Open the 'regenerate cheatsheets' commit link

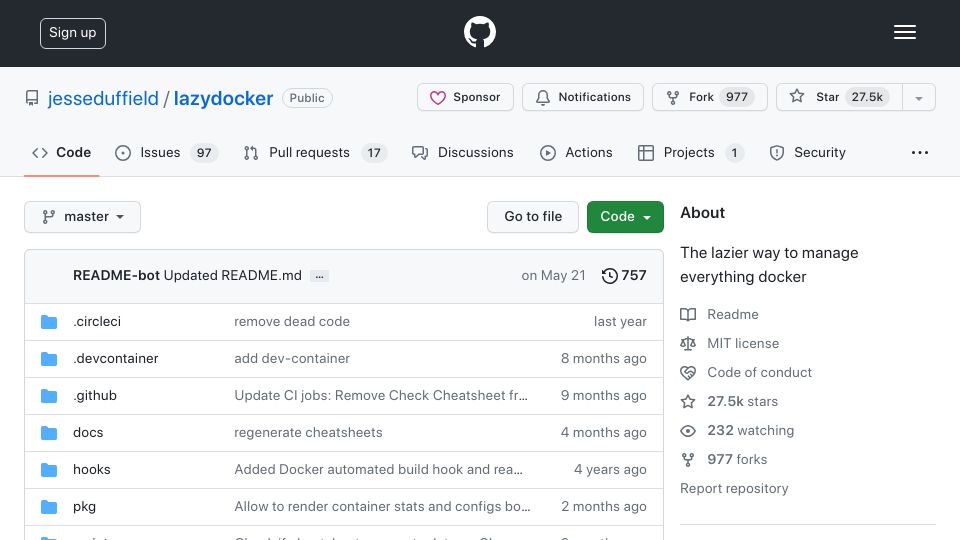(309, 432)
